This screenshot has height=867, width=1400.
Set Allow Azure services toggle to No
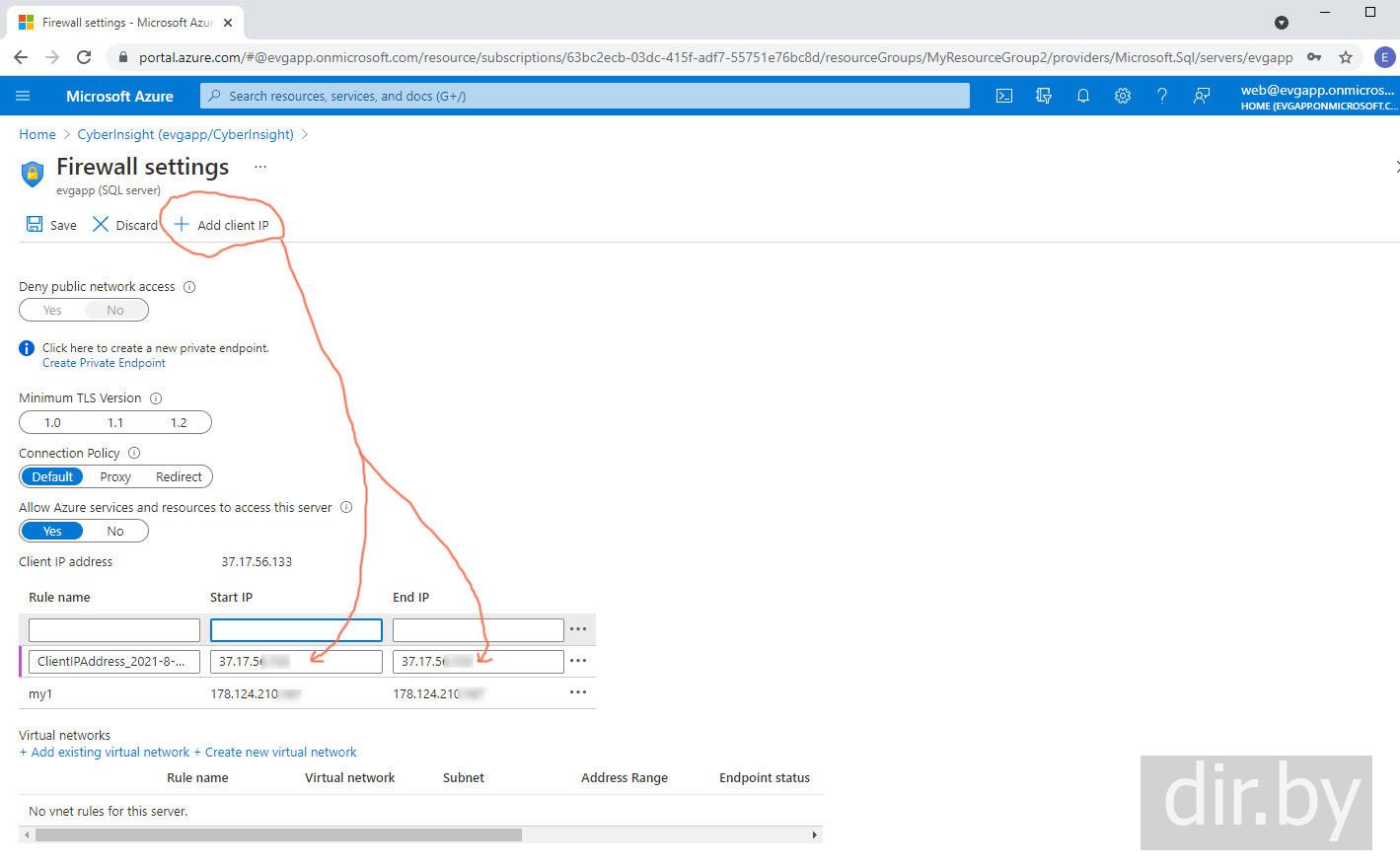115,531
